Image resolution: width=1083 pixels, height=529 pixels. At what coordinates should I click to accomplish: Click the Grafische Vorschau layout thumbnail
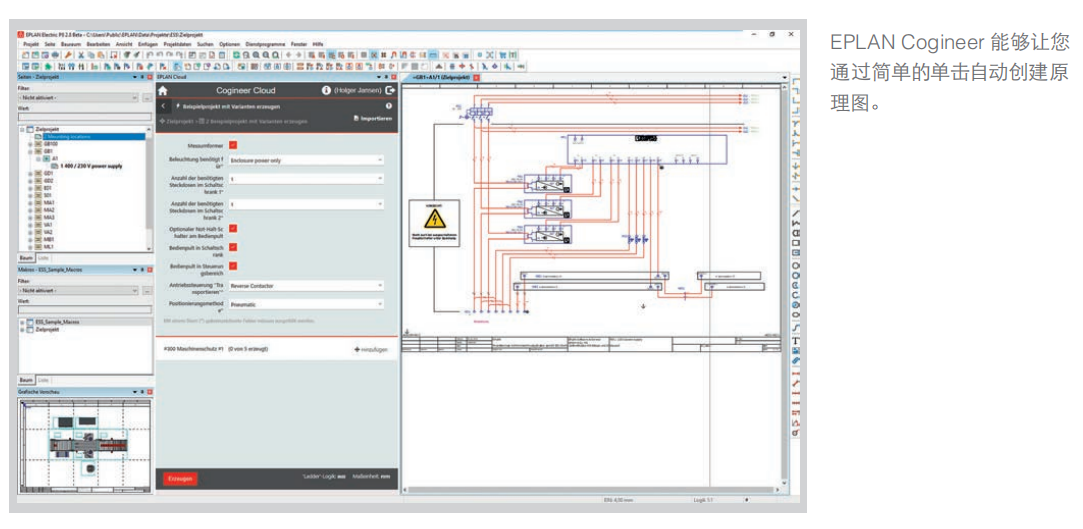84,444
